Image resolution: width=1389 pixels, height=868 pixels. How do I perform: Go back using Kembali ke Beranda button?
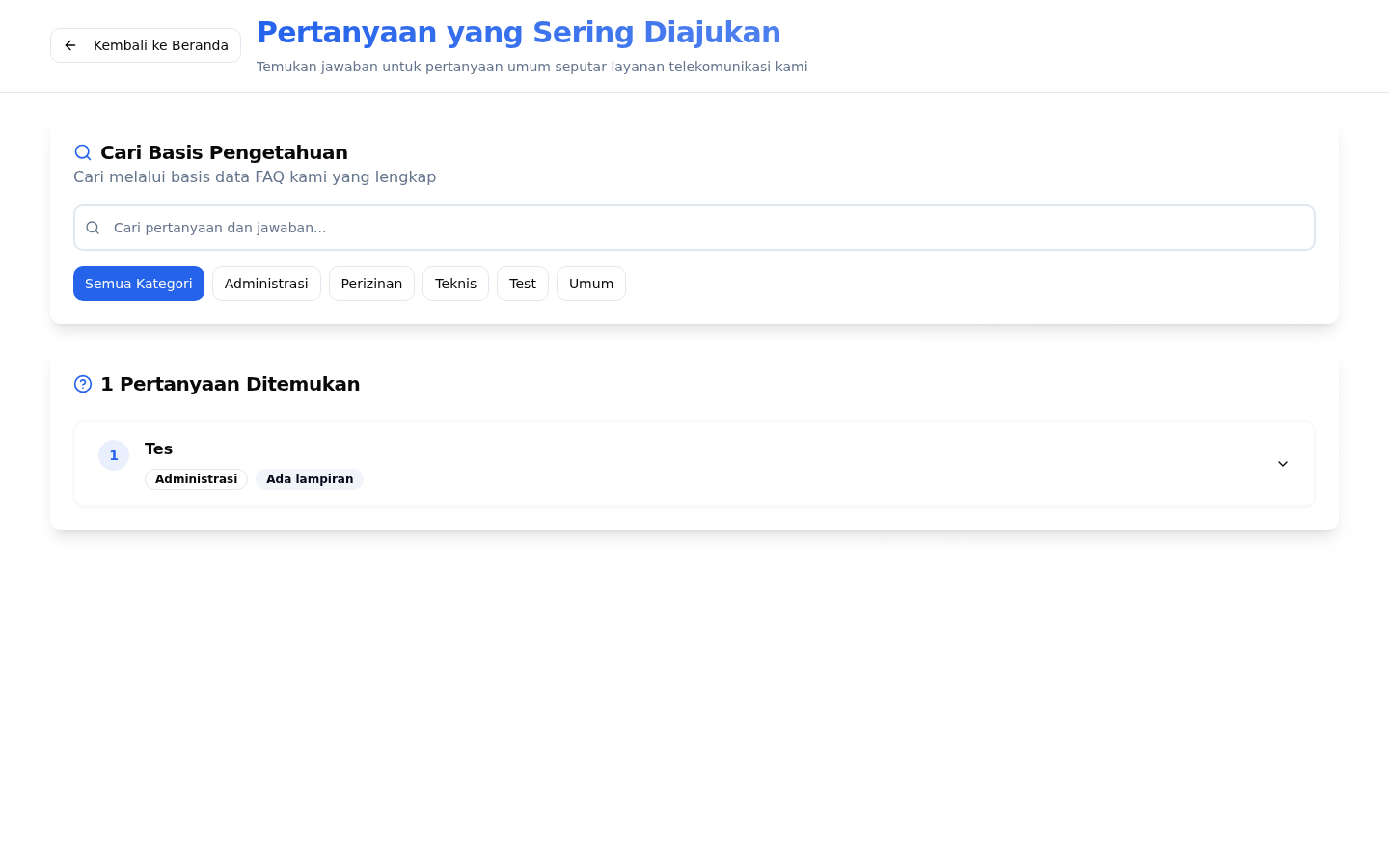pos(146,45)
